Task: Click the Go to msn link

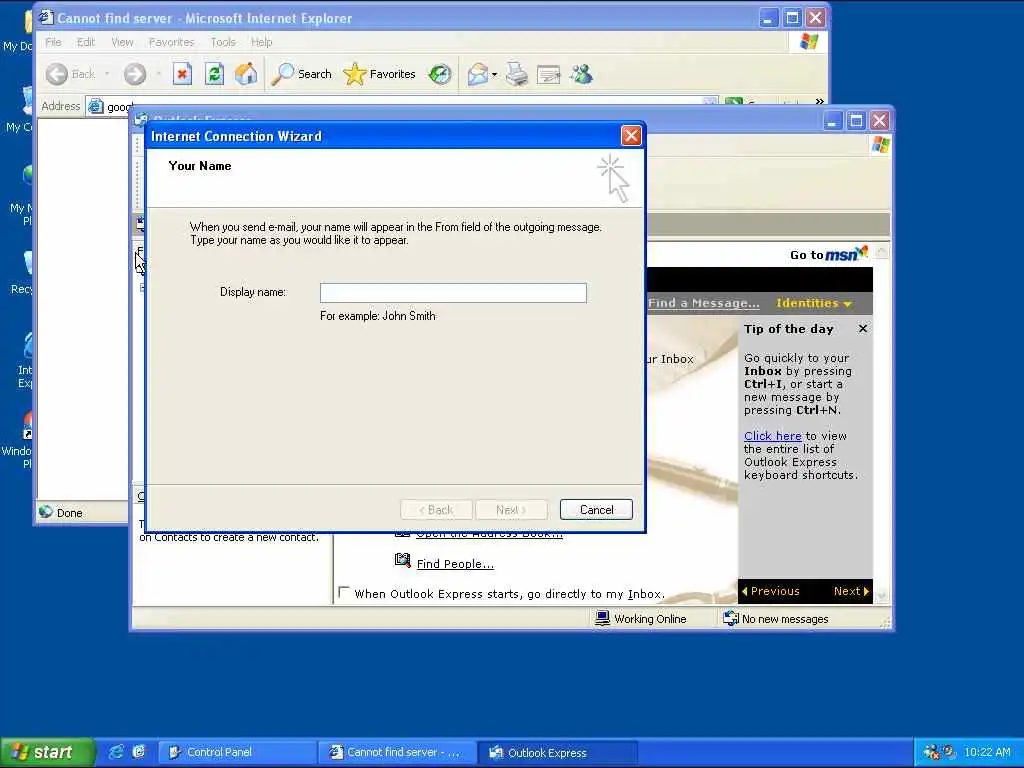Action: click(x=828, y=254)
